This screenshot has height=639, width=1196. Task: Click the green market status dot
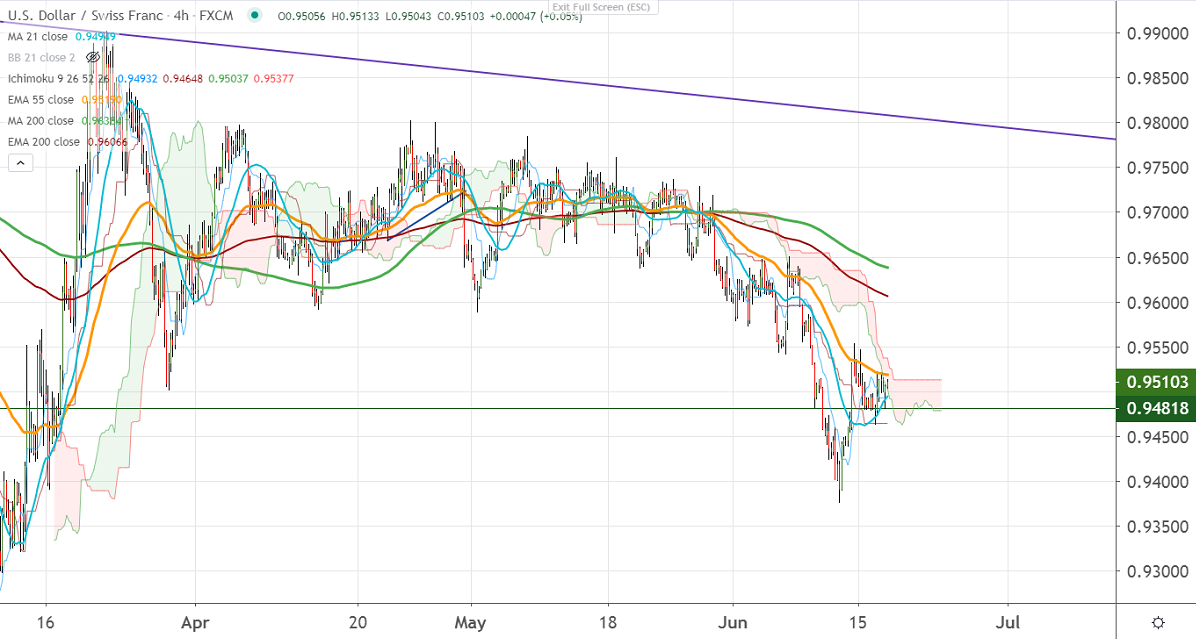point(255,16)
